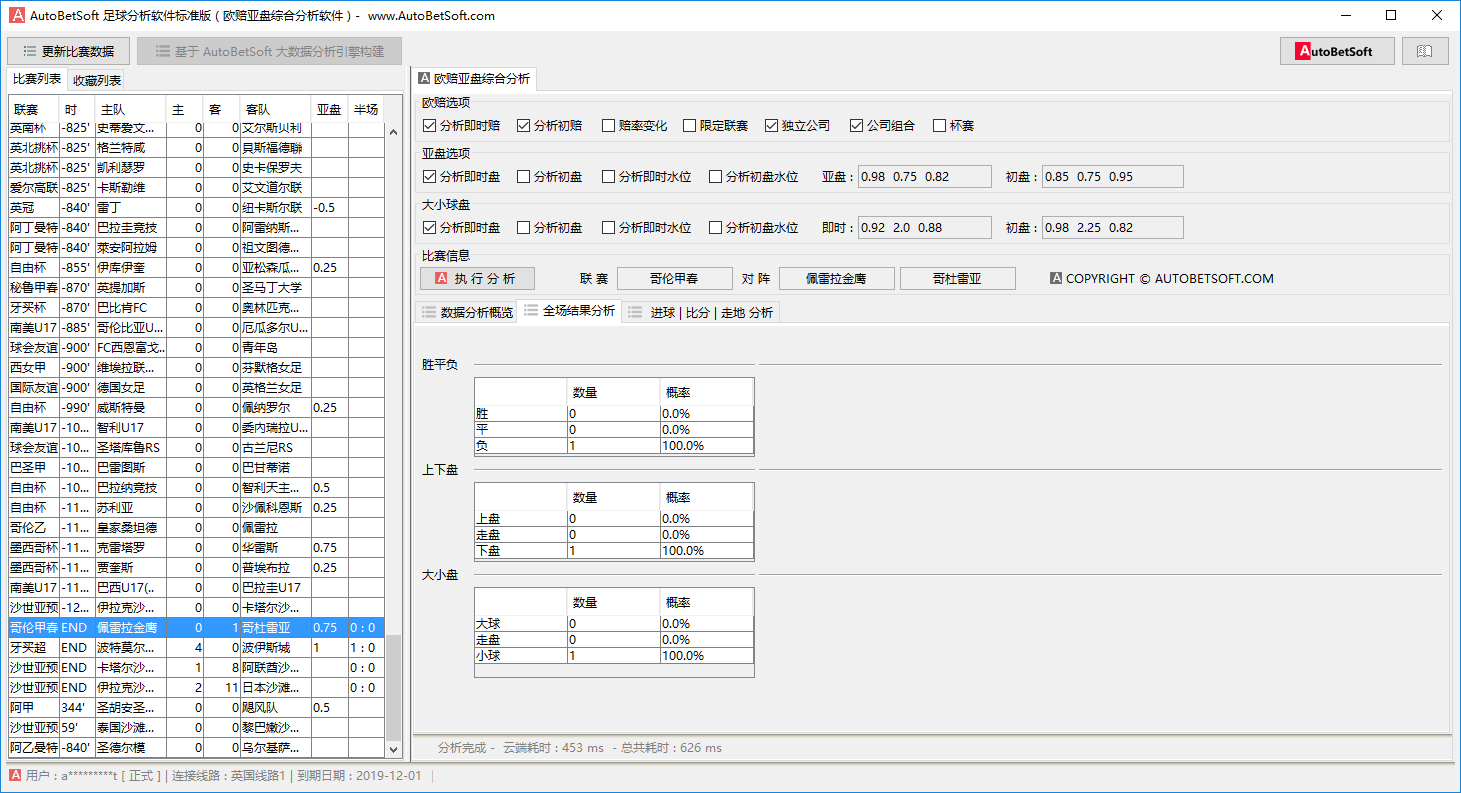The height and width of the screenshot is (793, 1461).
Task: Open the 进球 | 比分 | 走地 分析 tab
Action: 700,312
